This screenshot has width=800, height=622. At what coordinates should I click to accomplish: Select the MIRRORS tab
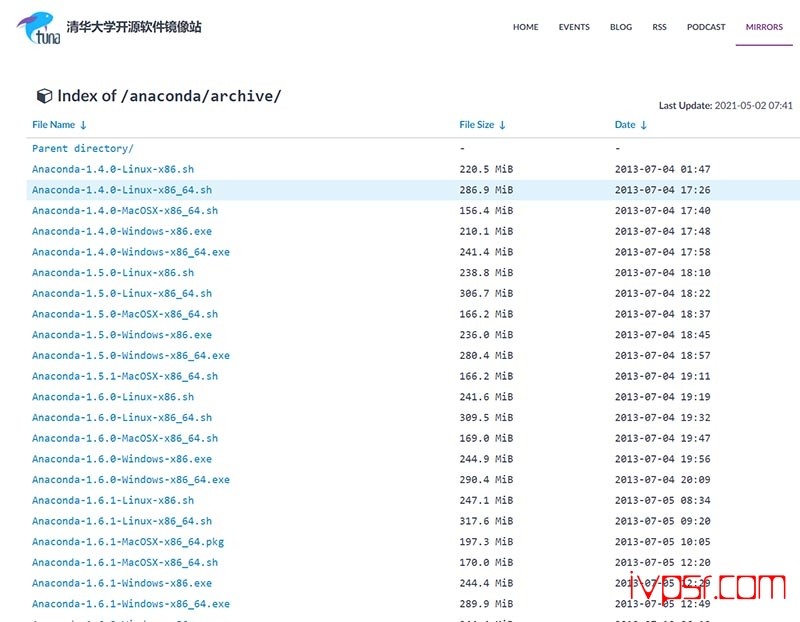[x=764, y=27]
